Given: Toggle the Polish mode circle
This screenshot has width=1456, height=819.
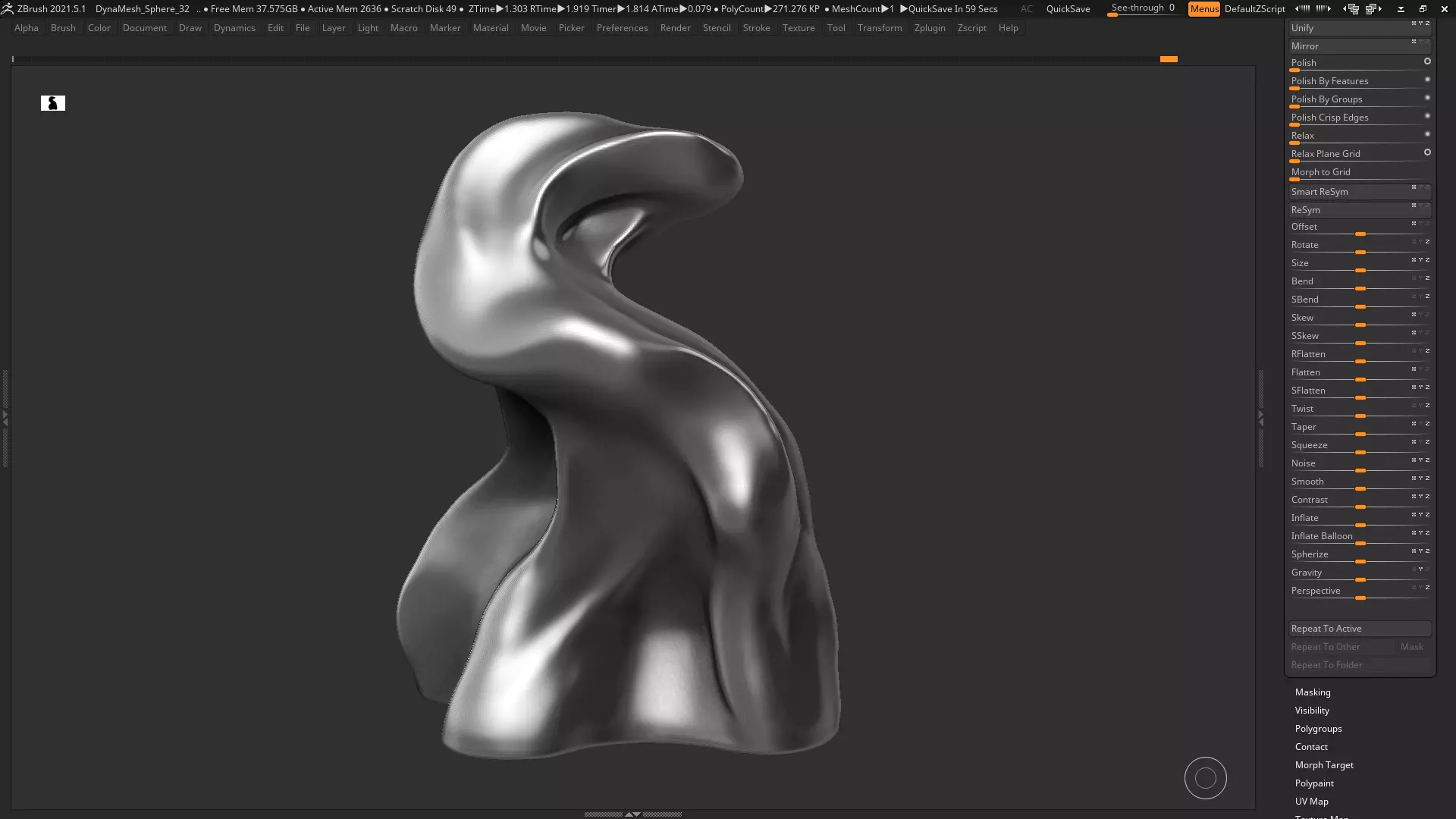Looking at the screenshot, I should [x=1427, y=61].
